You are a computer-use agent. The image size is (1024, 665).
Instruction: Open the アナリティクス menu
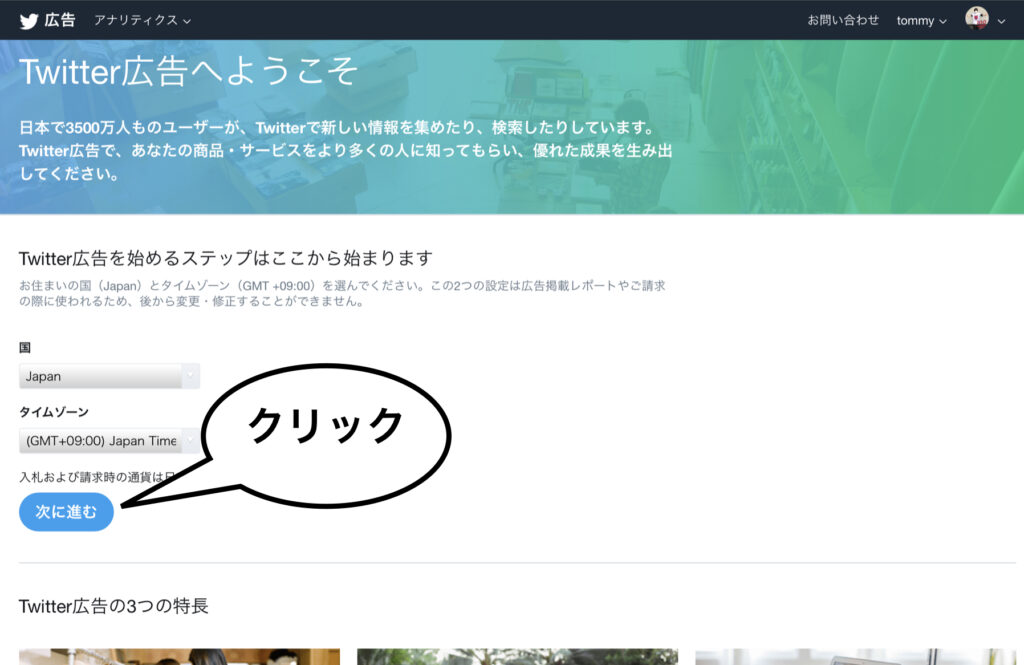[x=142, y=20]
